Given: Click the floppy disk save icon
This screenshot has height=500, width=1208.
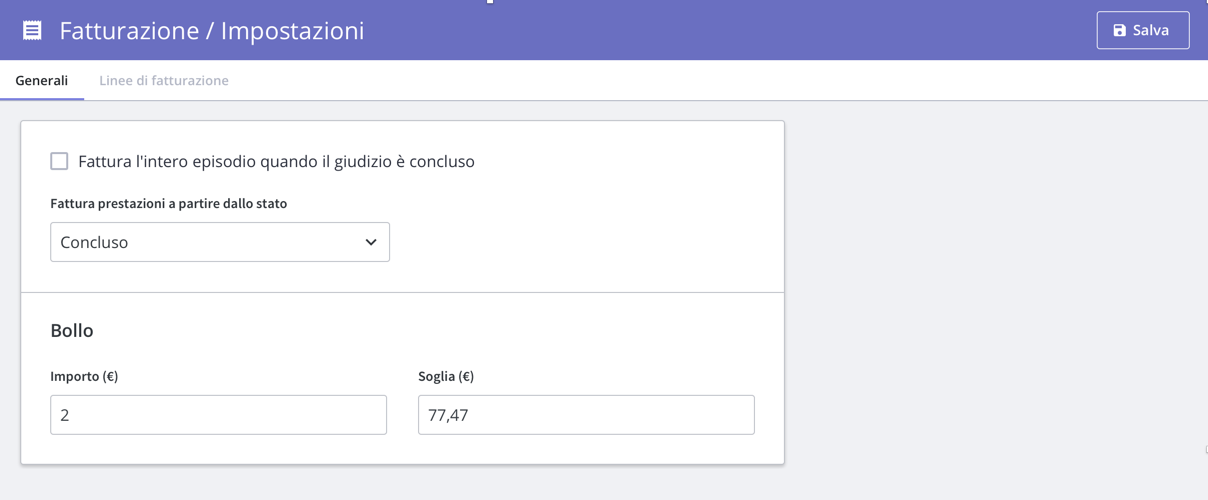Looking at the screenshot, I should [1119, 31].
